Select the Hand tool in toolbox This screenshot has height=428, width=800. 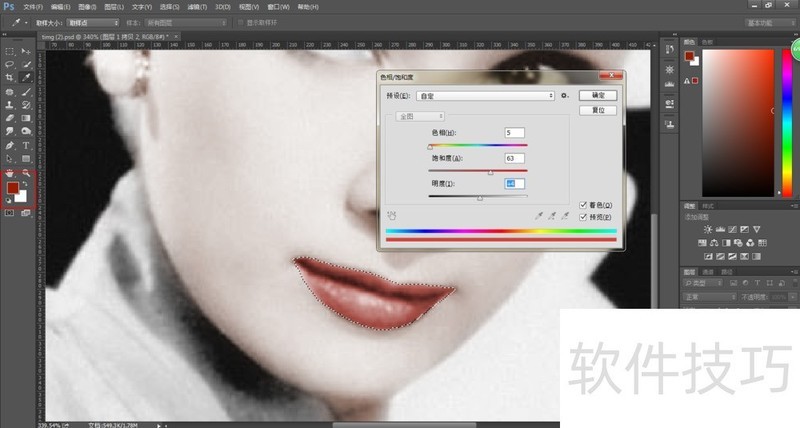point(9,172)
